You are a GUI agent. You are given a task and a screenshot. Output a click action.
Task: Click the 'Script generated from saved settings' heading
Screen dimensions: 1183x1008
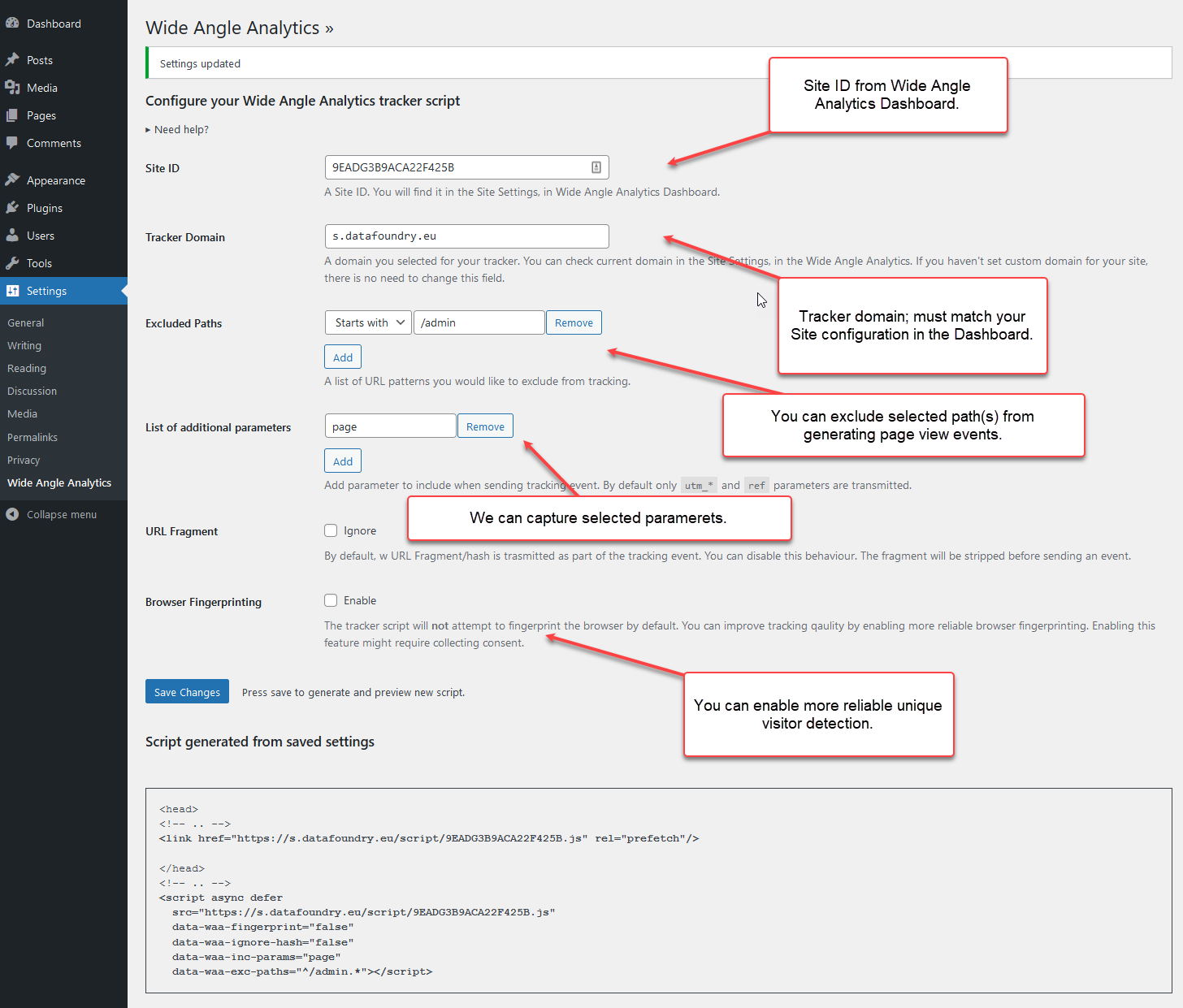[260, 742]
